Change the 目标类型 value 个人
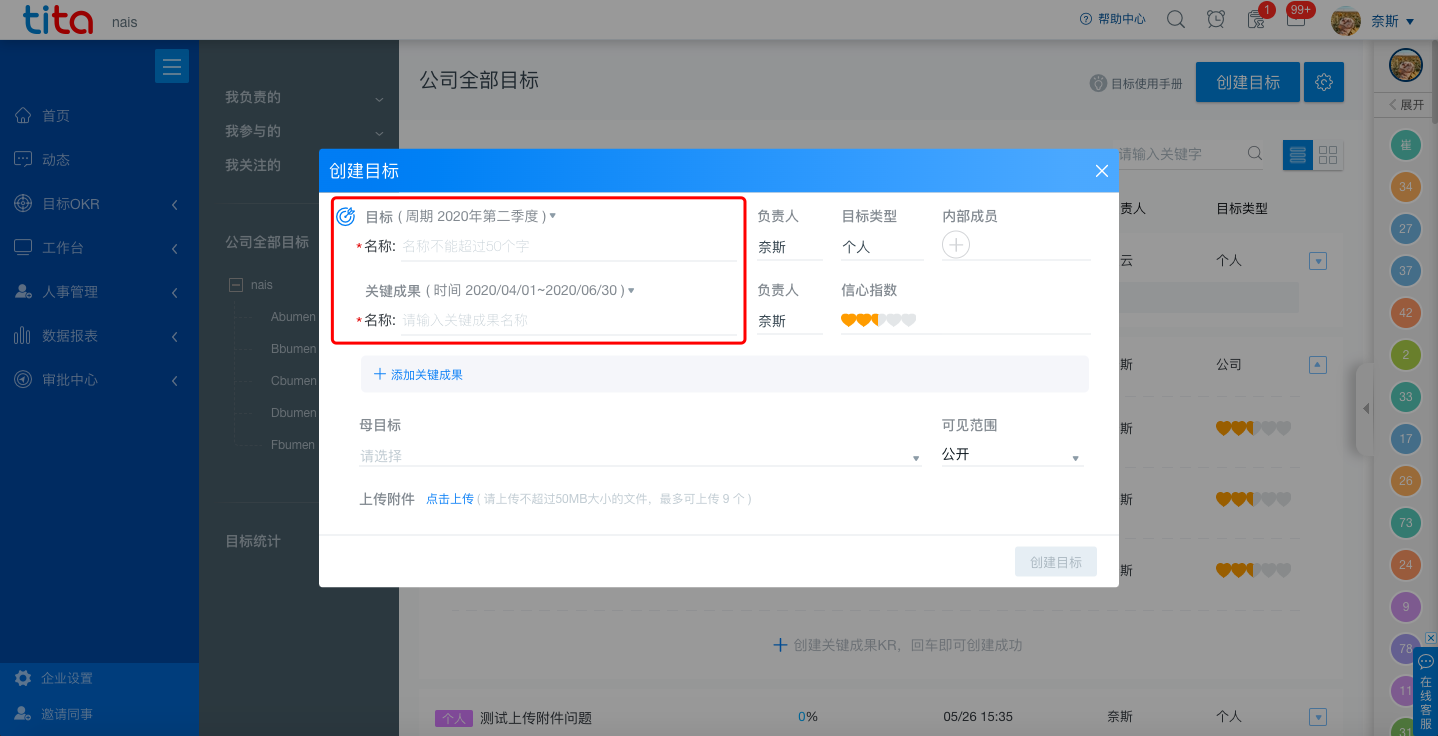 [881, 246]
